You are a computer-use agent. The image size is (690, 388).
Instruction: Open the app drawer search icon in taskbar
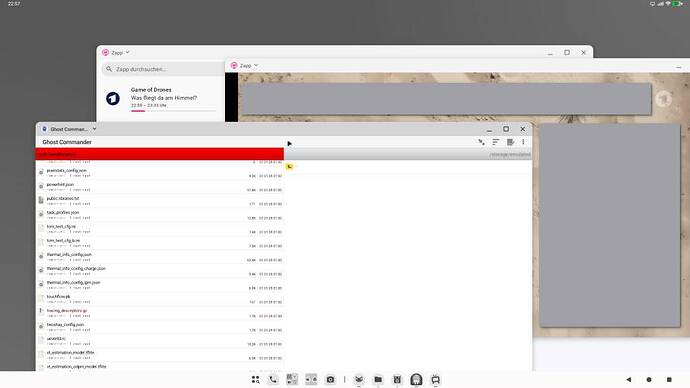tap(255, 380)
